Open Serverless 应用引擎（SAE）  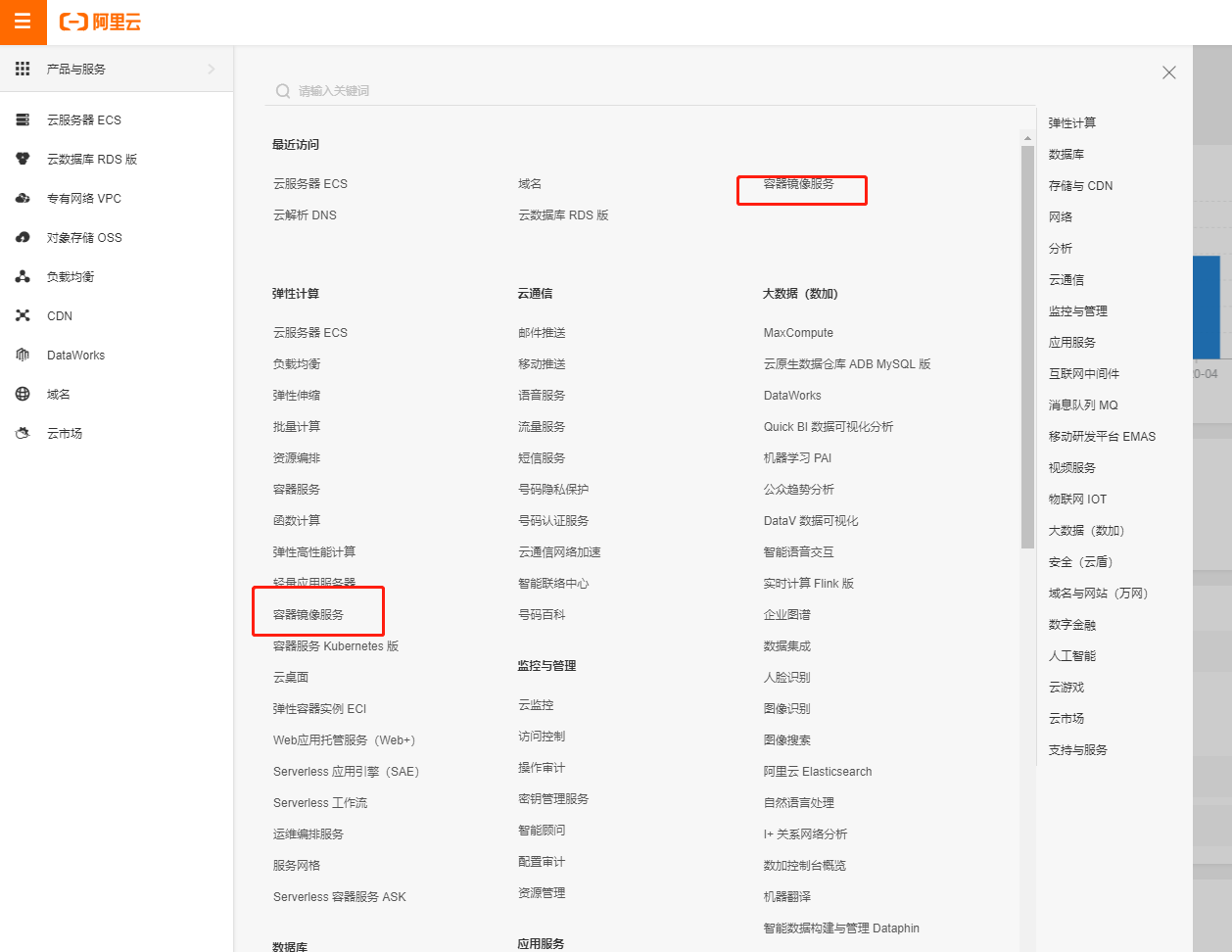point(346,771)
